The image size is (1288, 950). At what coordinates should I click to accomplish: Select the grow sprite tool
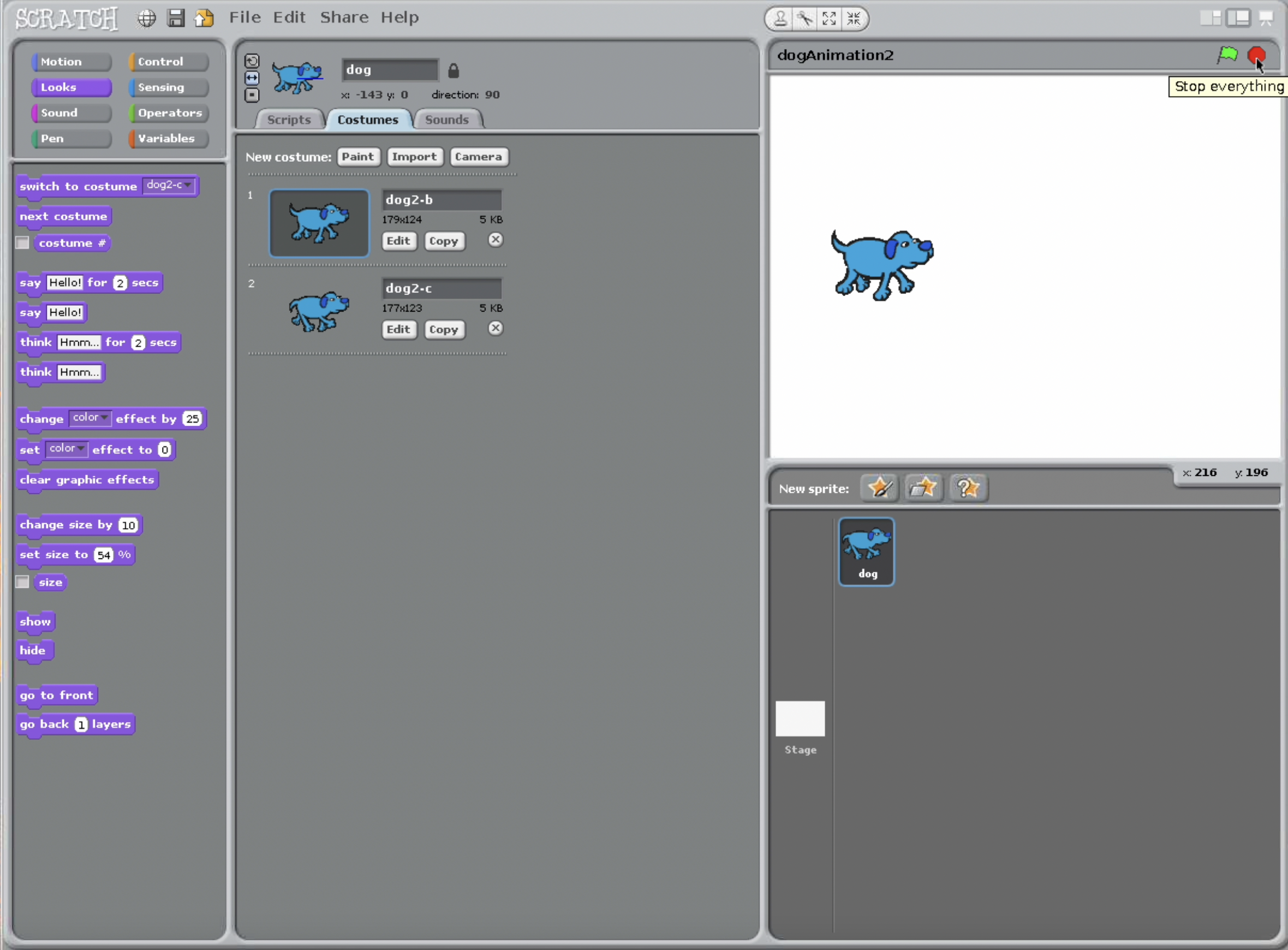coord(829,19)
